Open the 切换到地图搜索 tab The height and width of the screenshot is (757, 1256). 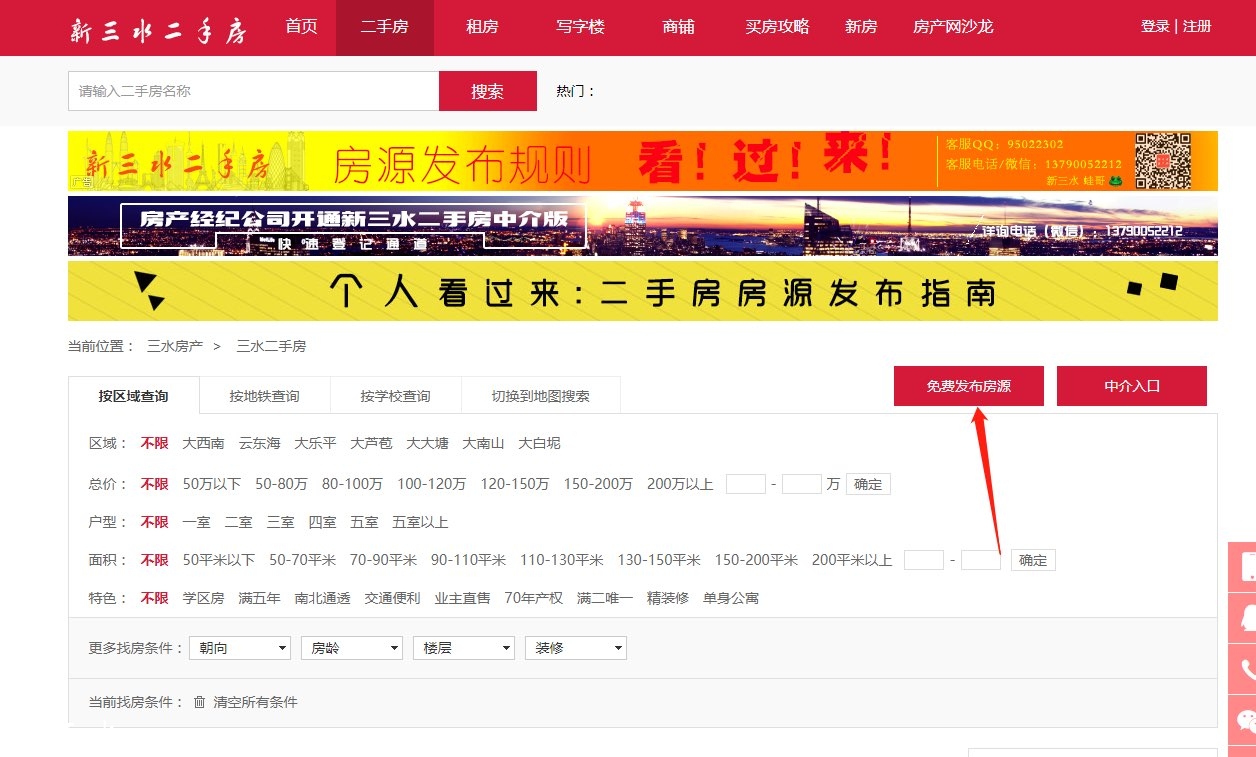pos(541,396)
